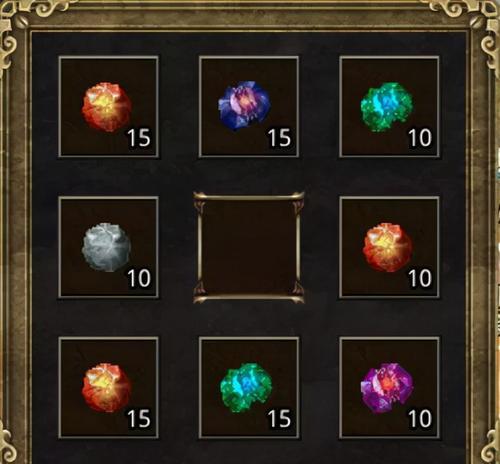Viewport: 500px width, 464px height.
Task: Click the 10 count on the magenta gem
Action: pos(420,419)
